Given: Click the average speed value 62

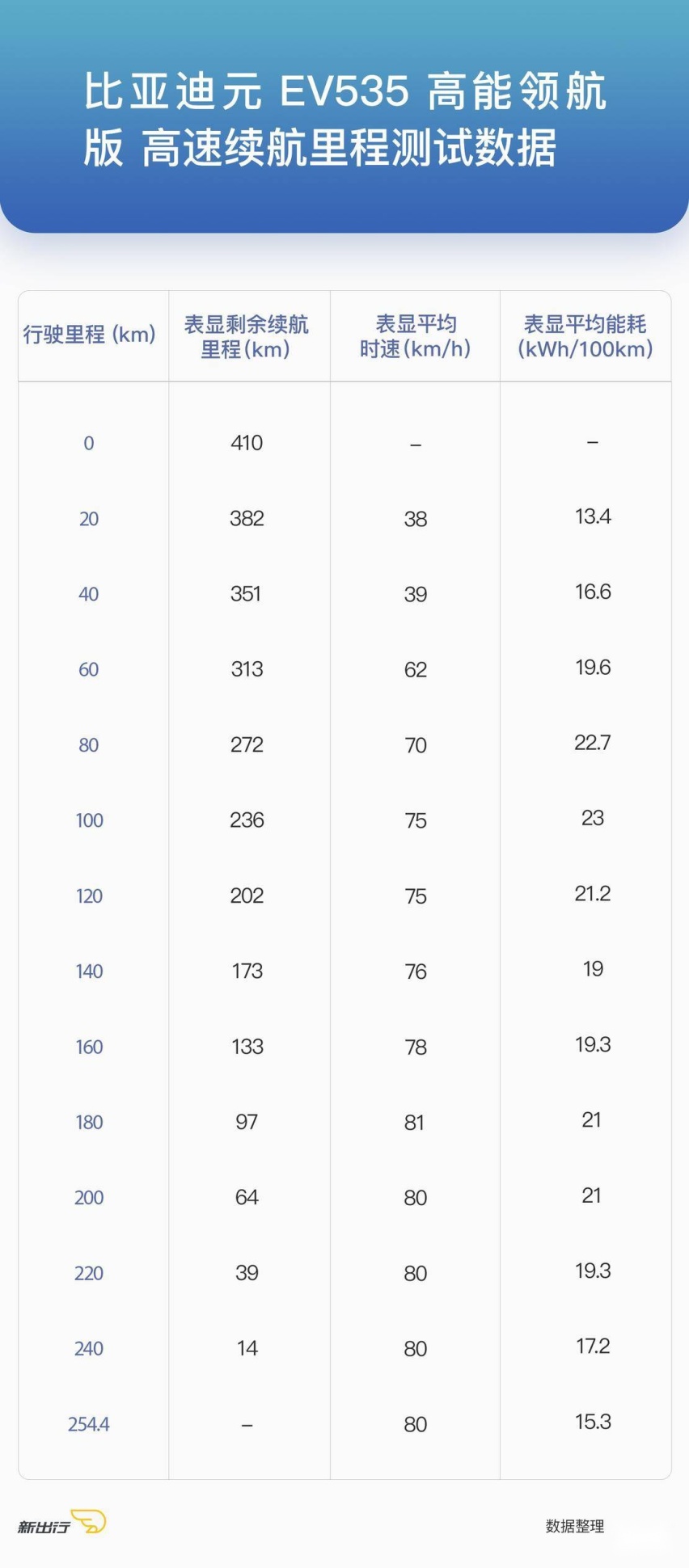Looking at the screenshot, I should pyautogui.click(x=416, y=670).
